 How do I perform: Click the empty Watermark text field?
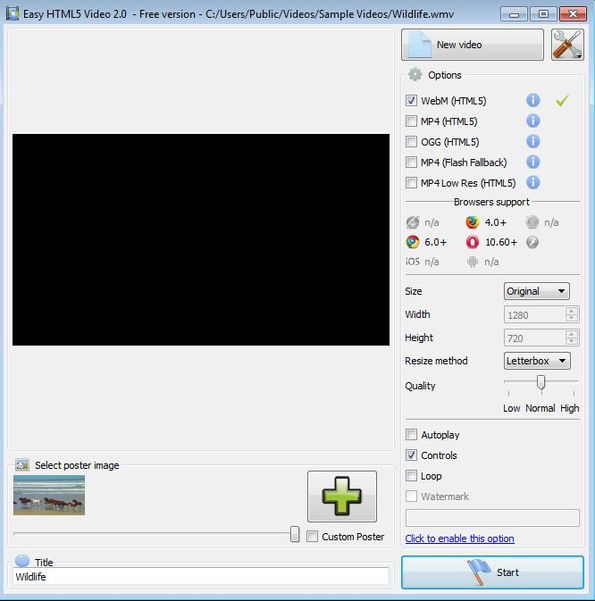coord(492,518)
